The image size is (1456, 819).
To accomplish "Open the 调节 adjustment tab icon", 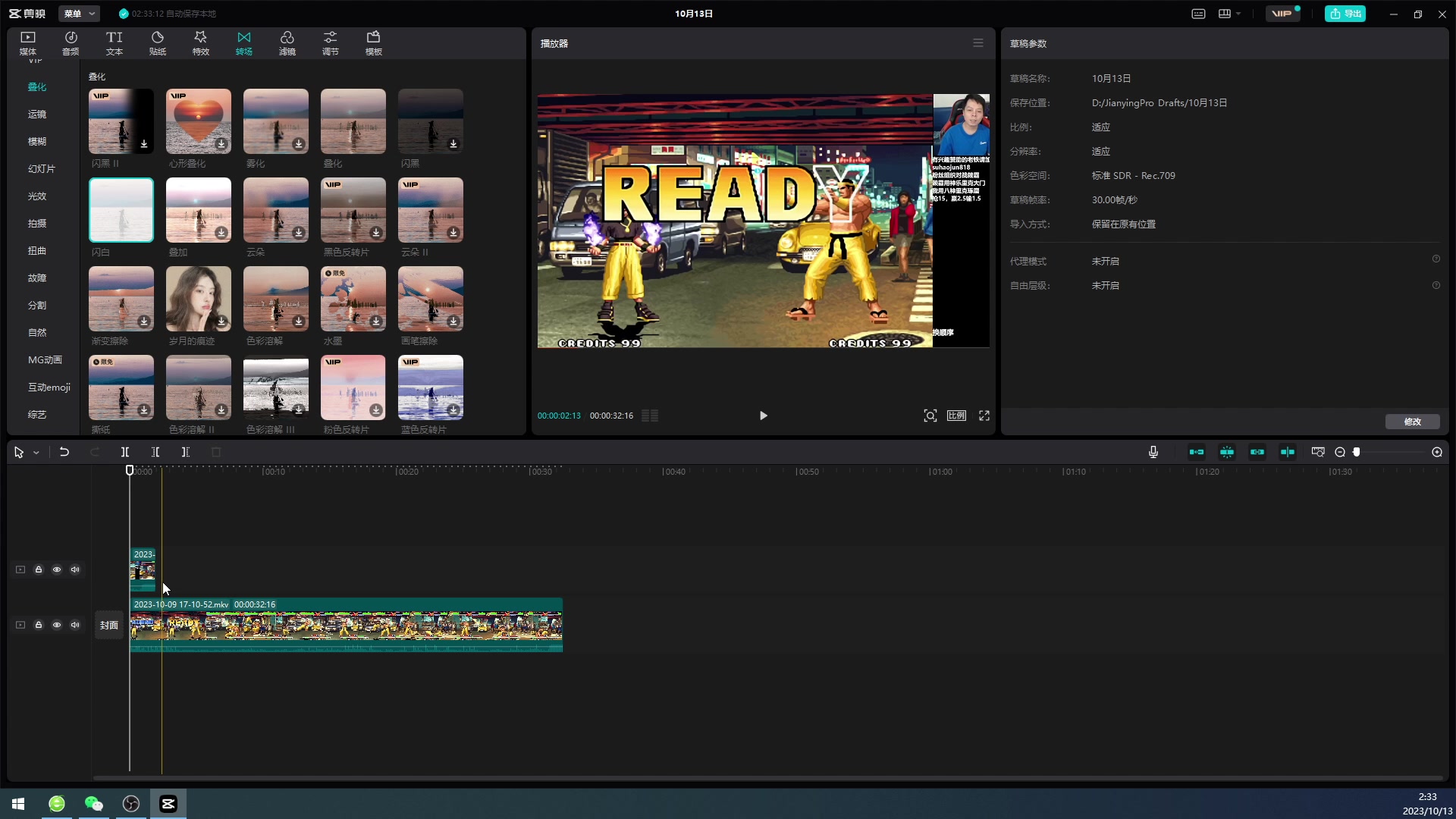I will point(330,37).
